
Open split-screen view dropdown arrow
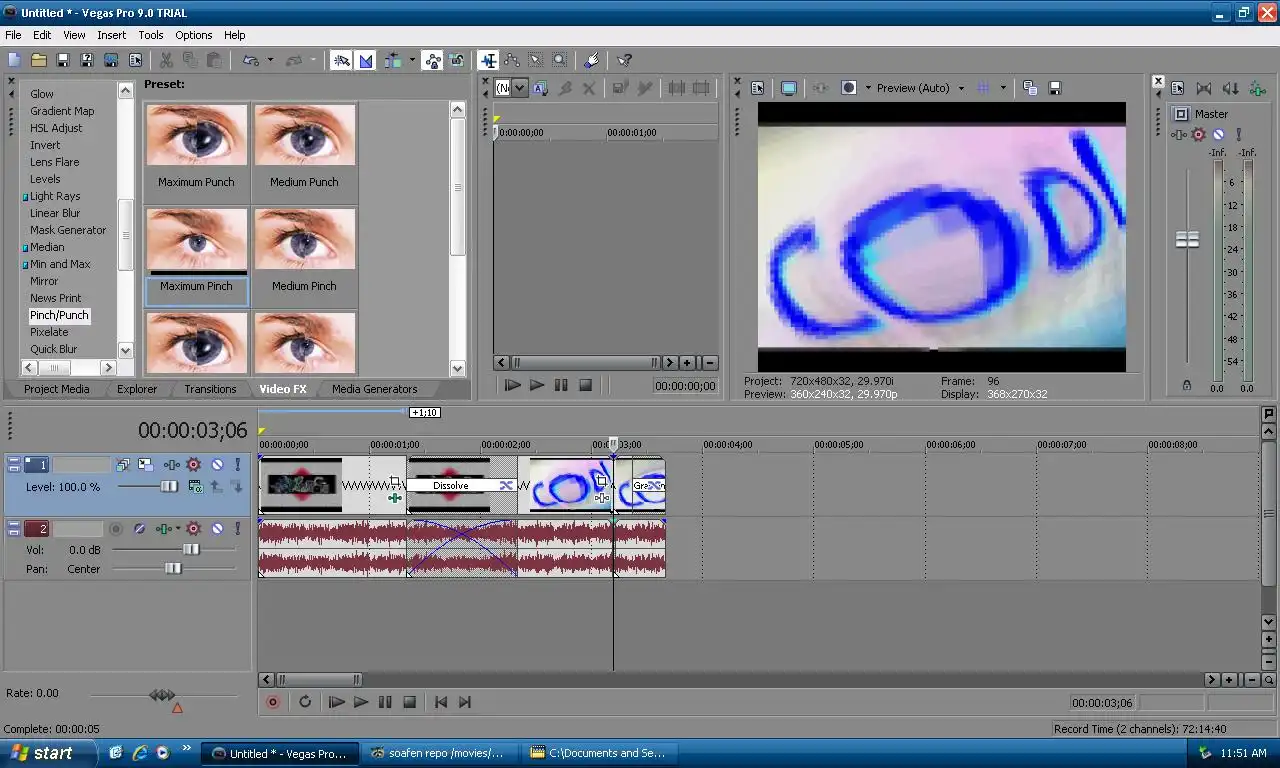click(x=868, y=88)
